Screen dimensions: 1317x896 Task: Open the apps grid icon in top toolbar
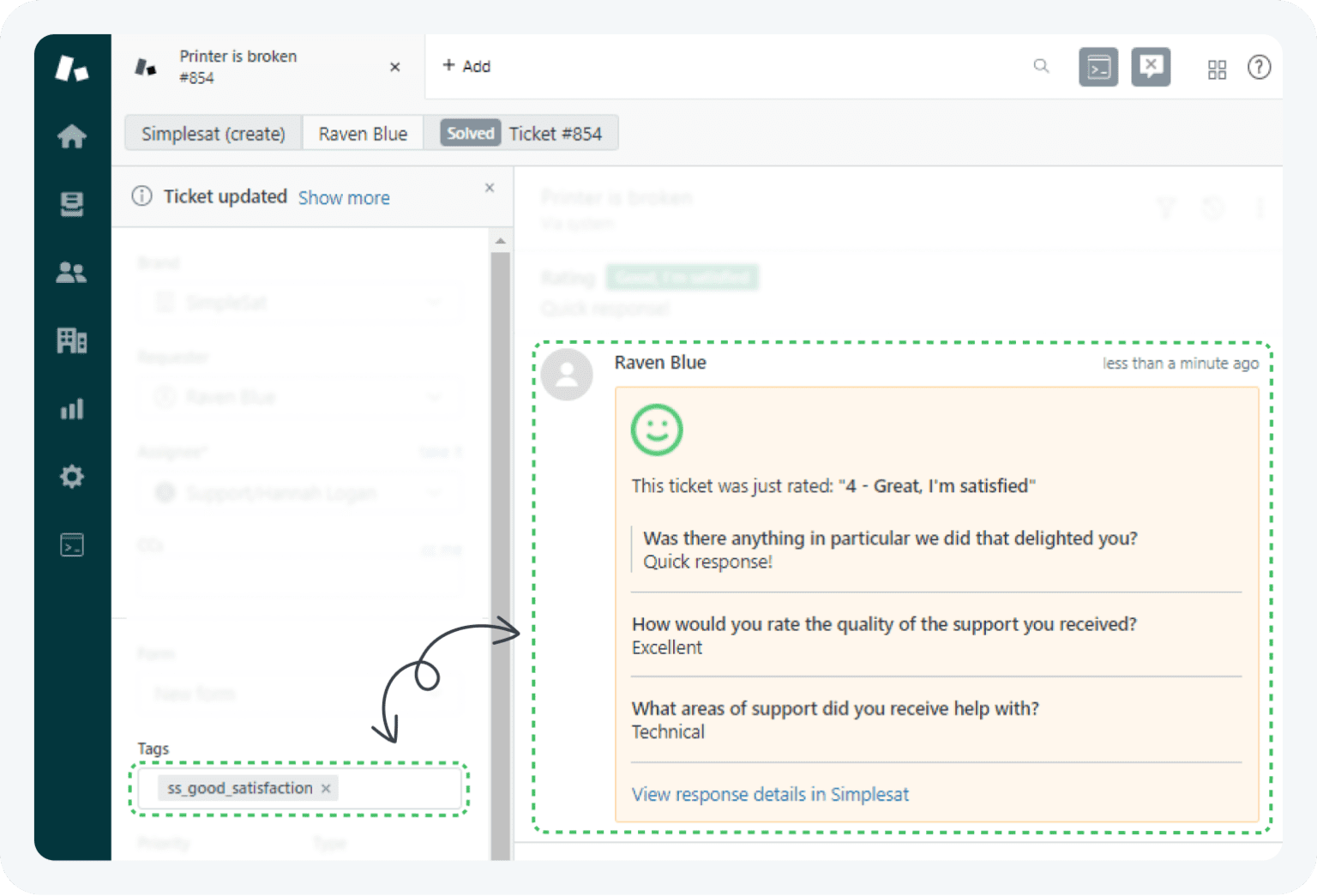click(x=1217, y=69)
